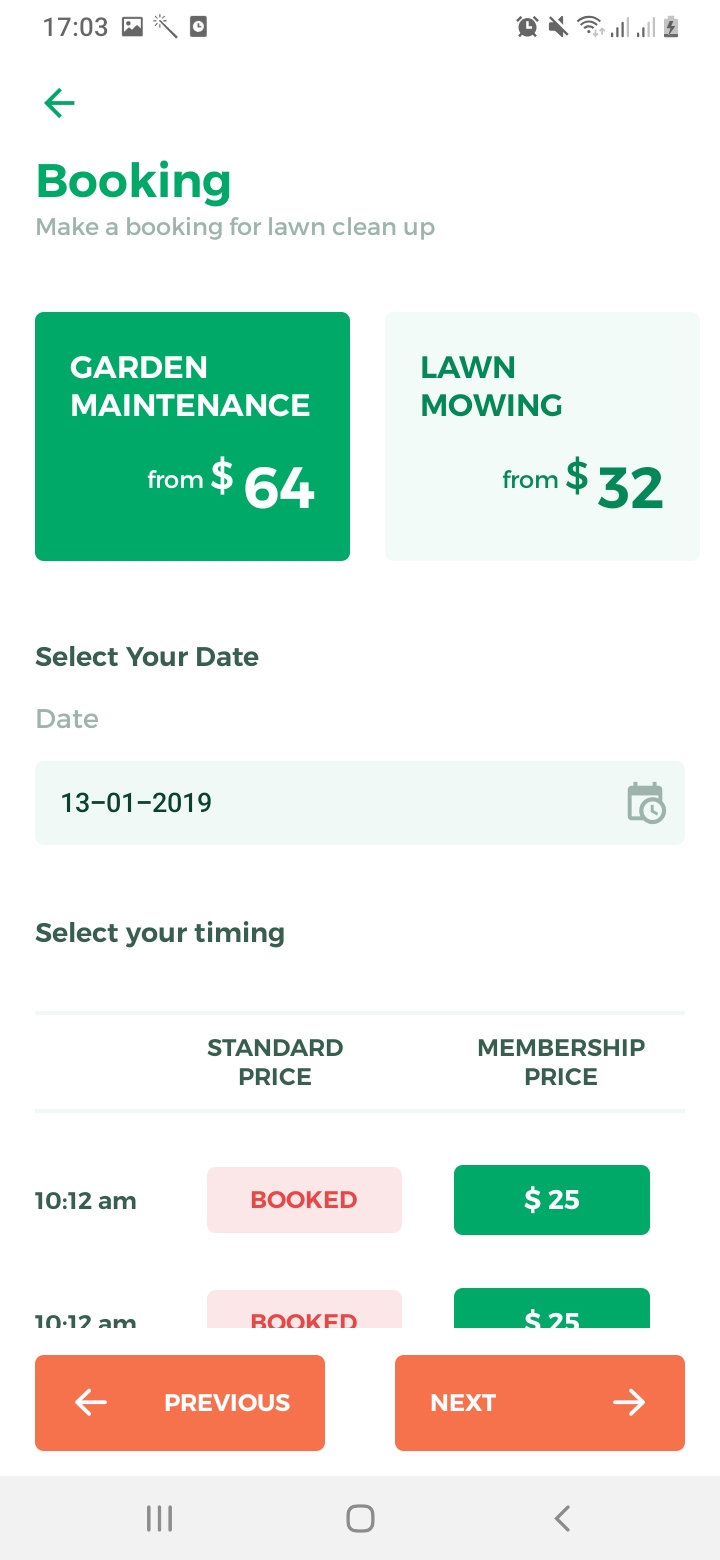Image resolution: width=720 pixels, height=1560 pixels.
Task: Tap the first BOOKED standard price slot
Action: click(x=304, y=1200)
